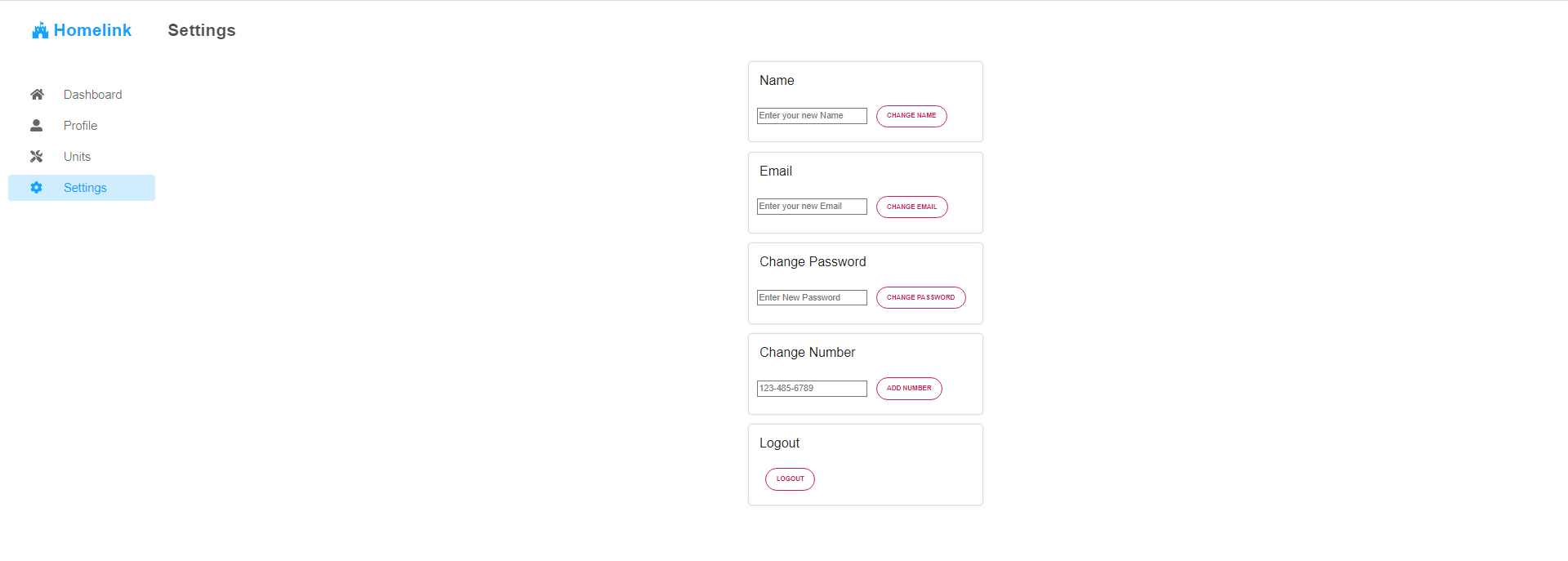Click the ADD NUMBER button
1568x561 pixels.
point(908,388)
